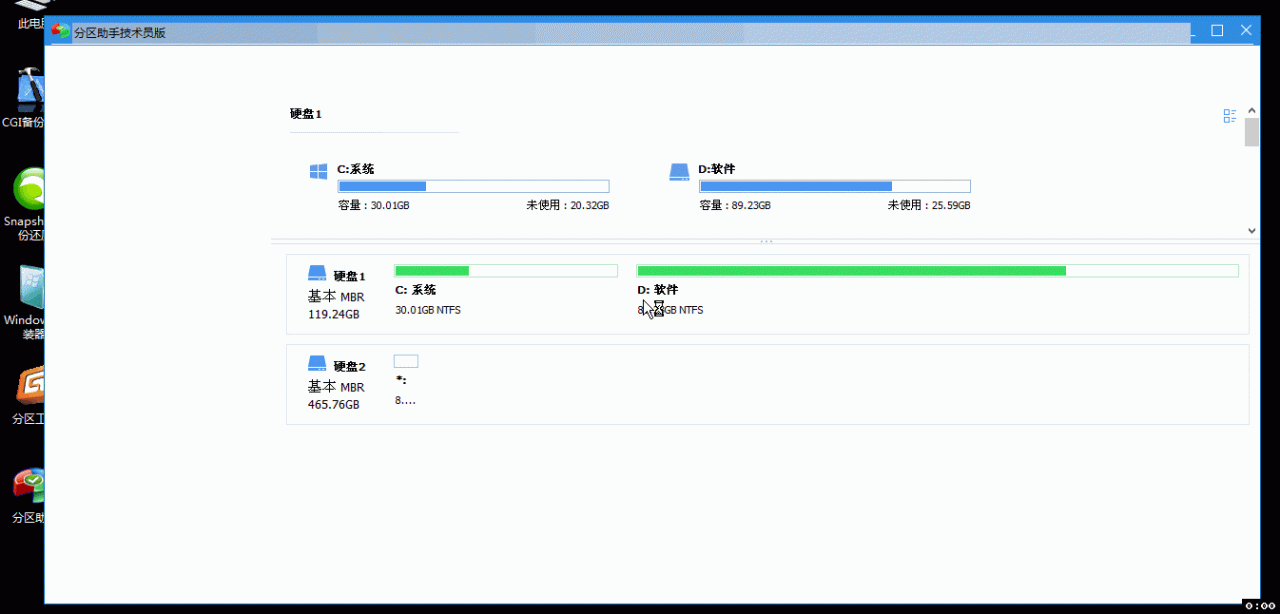The width and height of the screenshot is (1280, 614).
Task: Click the D: 软件 partition label on 硬盘1
Action: coord(658,290)
